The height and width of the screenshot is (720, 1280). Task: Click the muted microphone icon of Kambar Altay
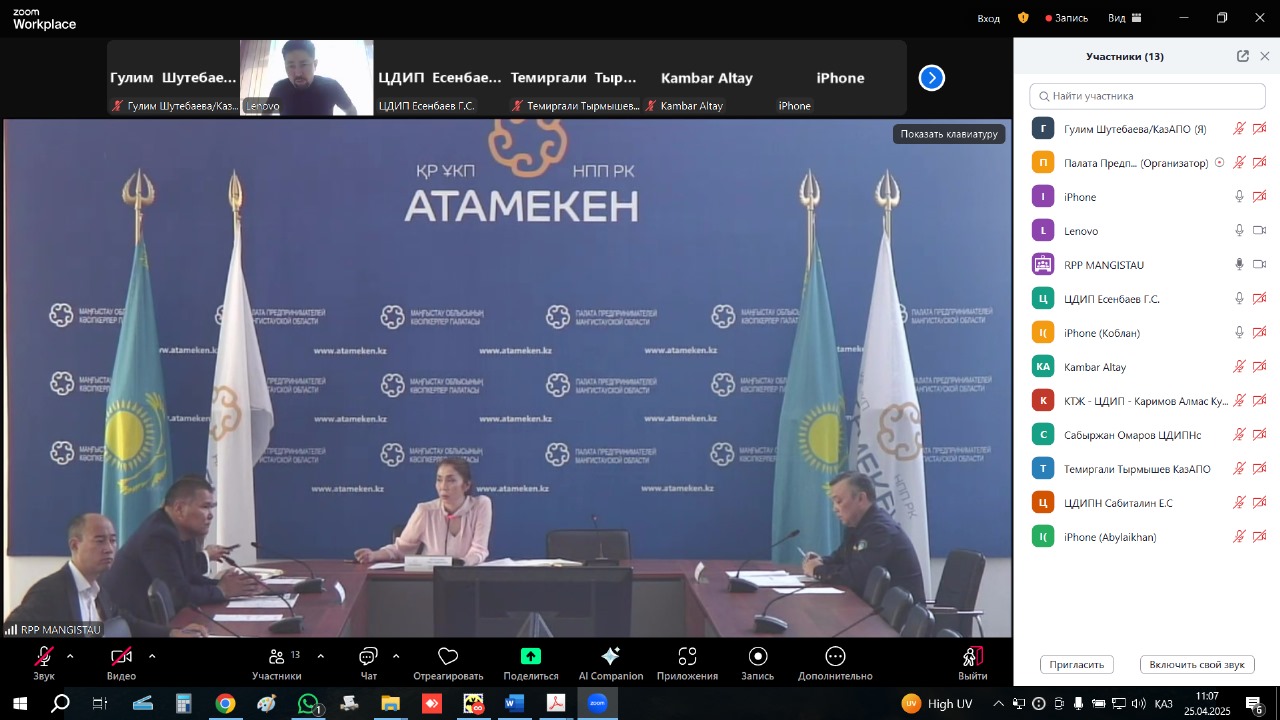coord(1239,367)
